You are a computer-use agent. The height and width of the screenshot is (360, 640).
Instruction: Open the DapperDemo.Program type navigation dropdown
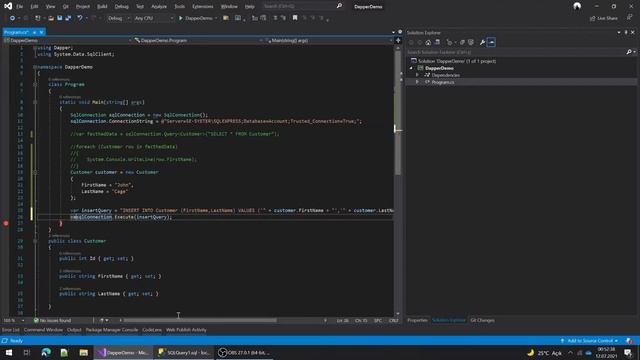click(198, 40)
